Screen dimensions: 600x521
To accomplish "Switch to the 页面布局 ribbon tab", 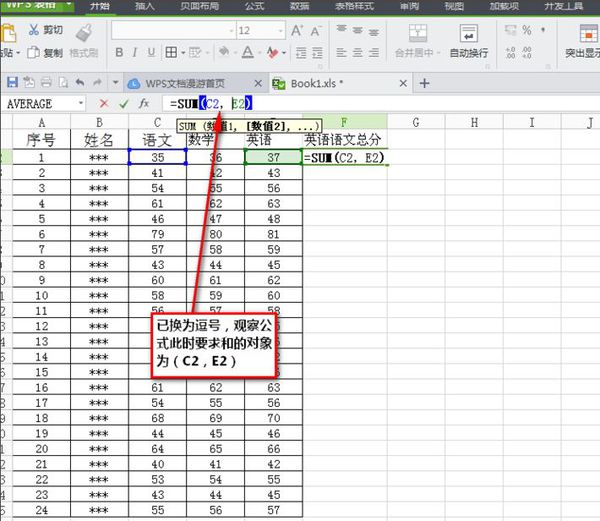I will (x=199, y=6).
